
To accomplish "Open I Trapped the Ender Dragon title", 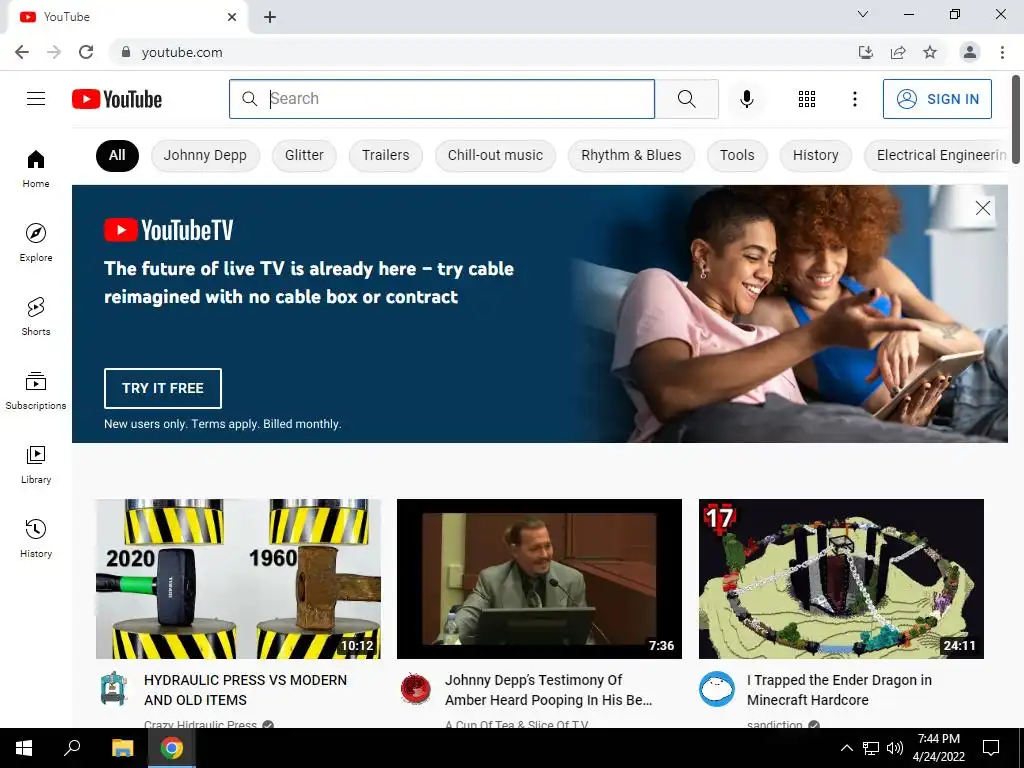I will click(839, 690).
